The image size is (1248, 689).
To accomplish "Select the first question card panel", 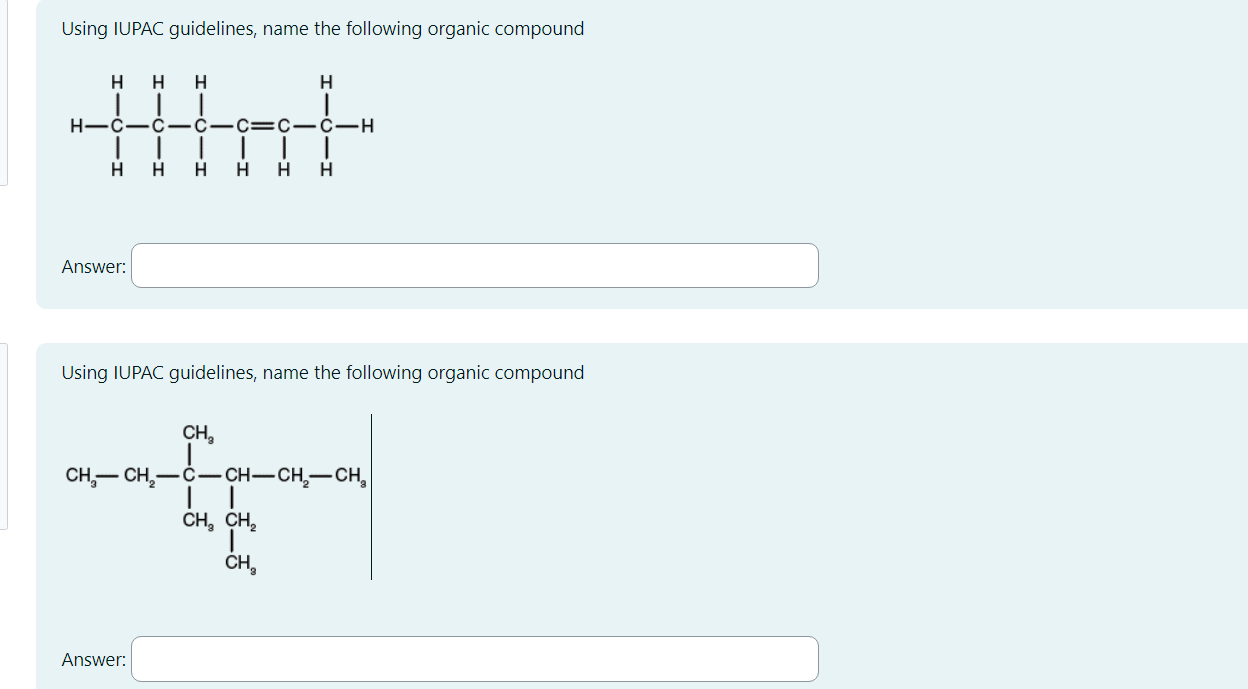I will [640, 155].
